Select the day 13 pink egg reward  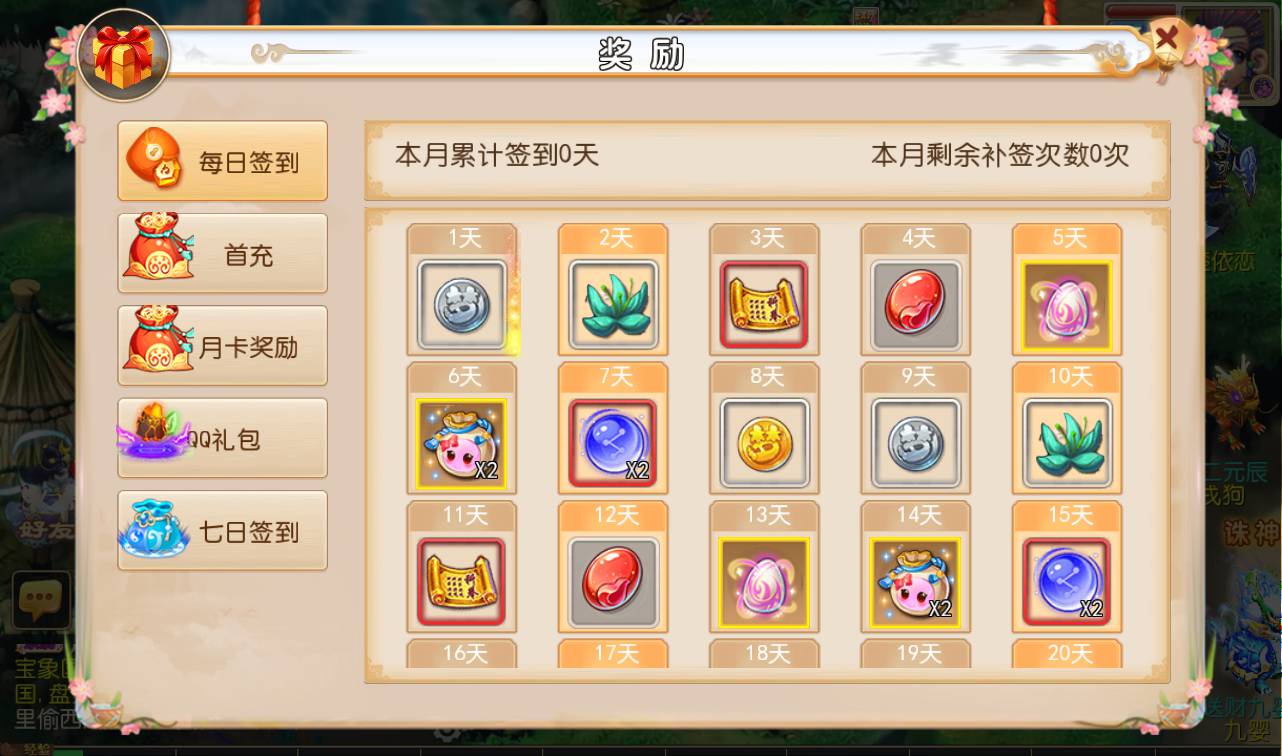point(764,583)
